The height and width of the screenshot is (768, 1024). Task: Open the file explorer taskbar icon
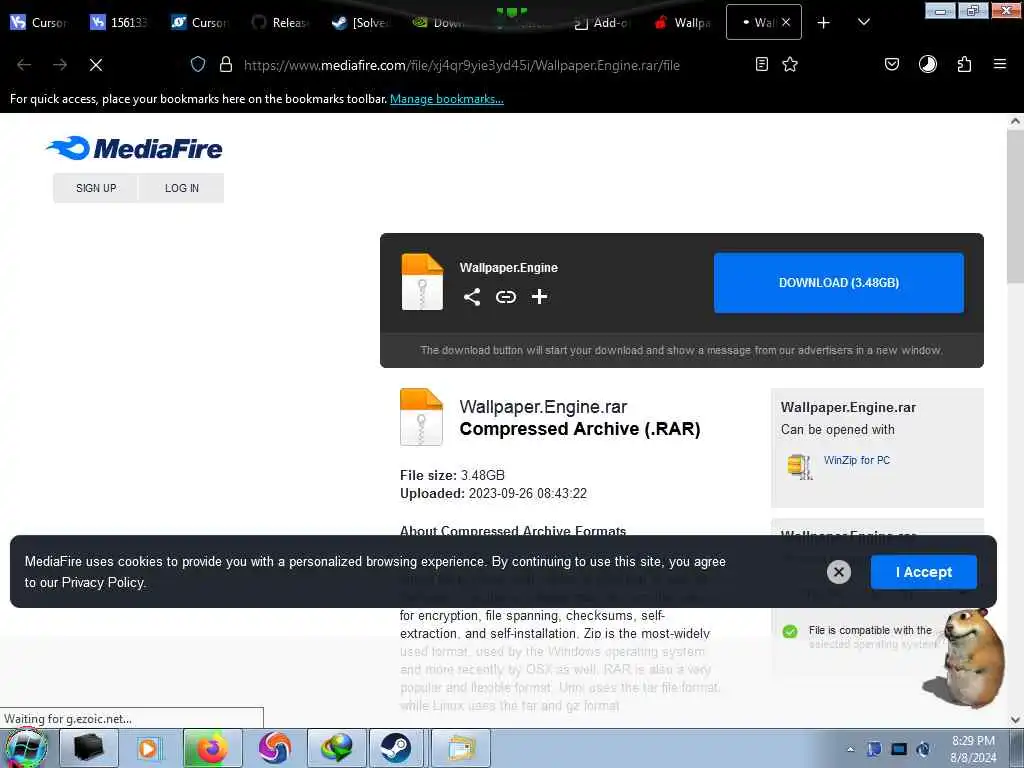[x=461, y=748]
